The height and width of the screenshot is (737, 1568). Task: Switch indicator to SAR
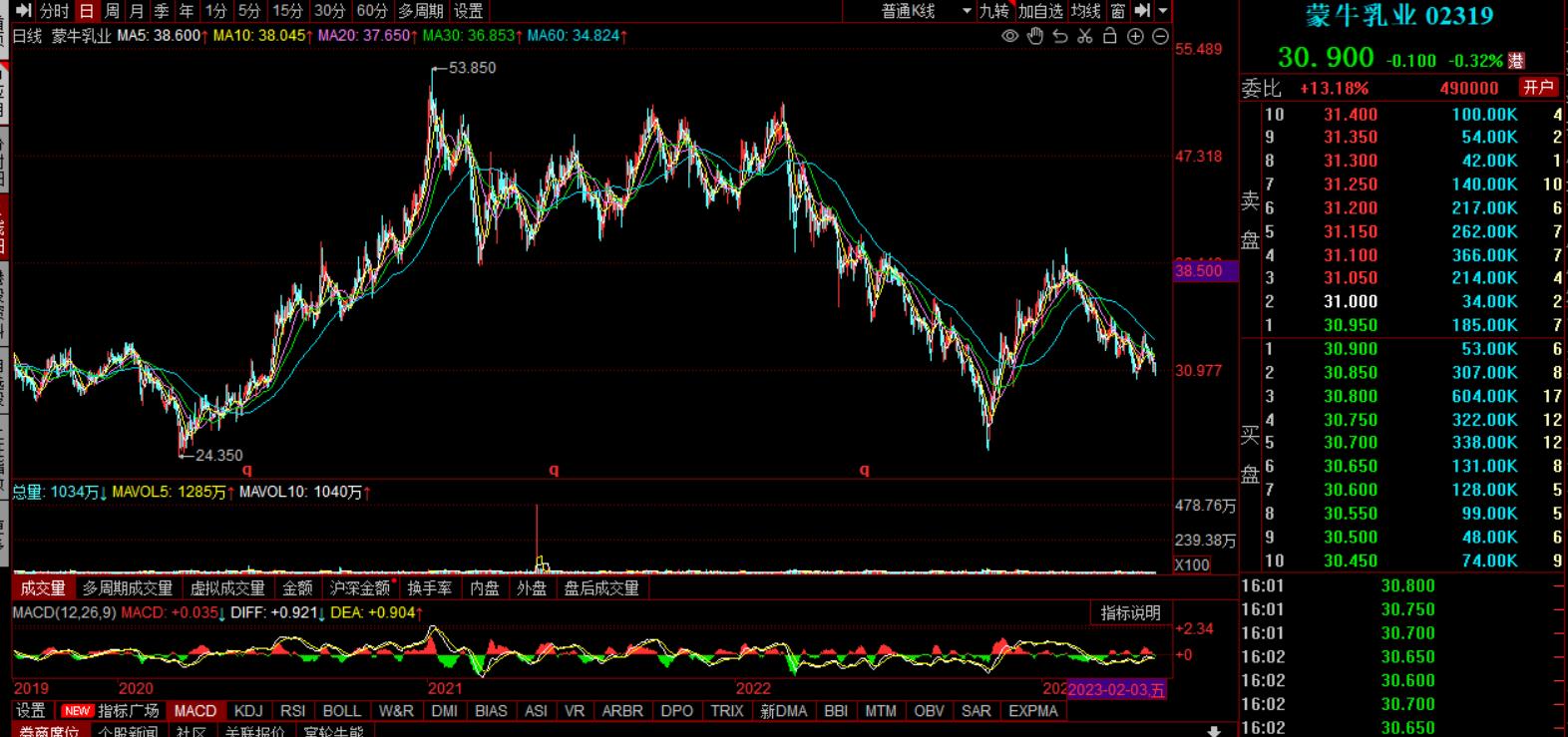[976, 711]
